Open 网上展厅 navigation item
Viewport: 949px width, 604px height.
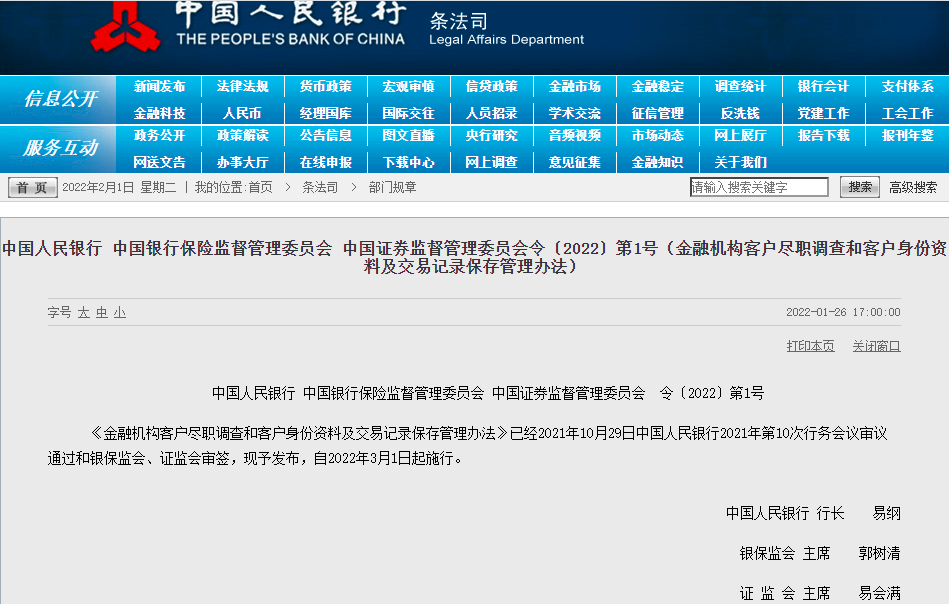pos(740,136)
